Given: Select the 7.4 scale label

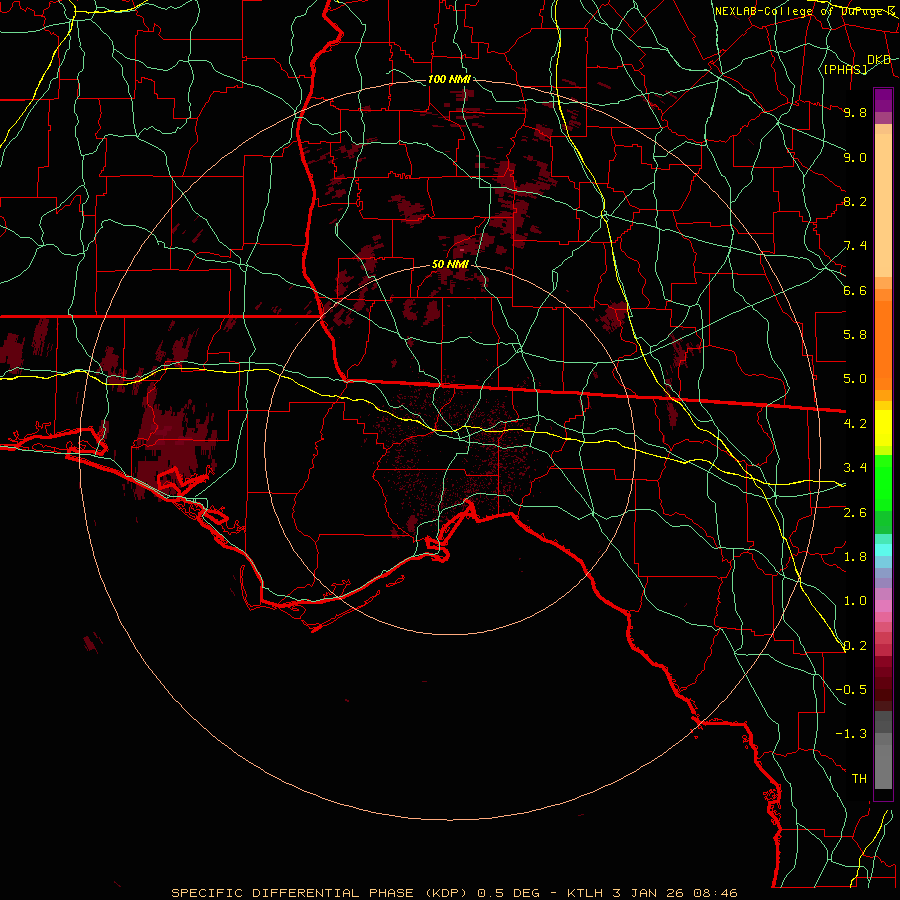Looking at the screenshot, I should coord(855,246).
